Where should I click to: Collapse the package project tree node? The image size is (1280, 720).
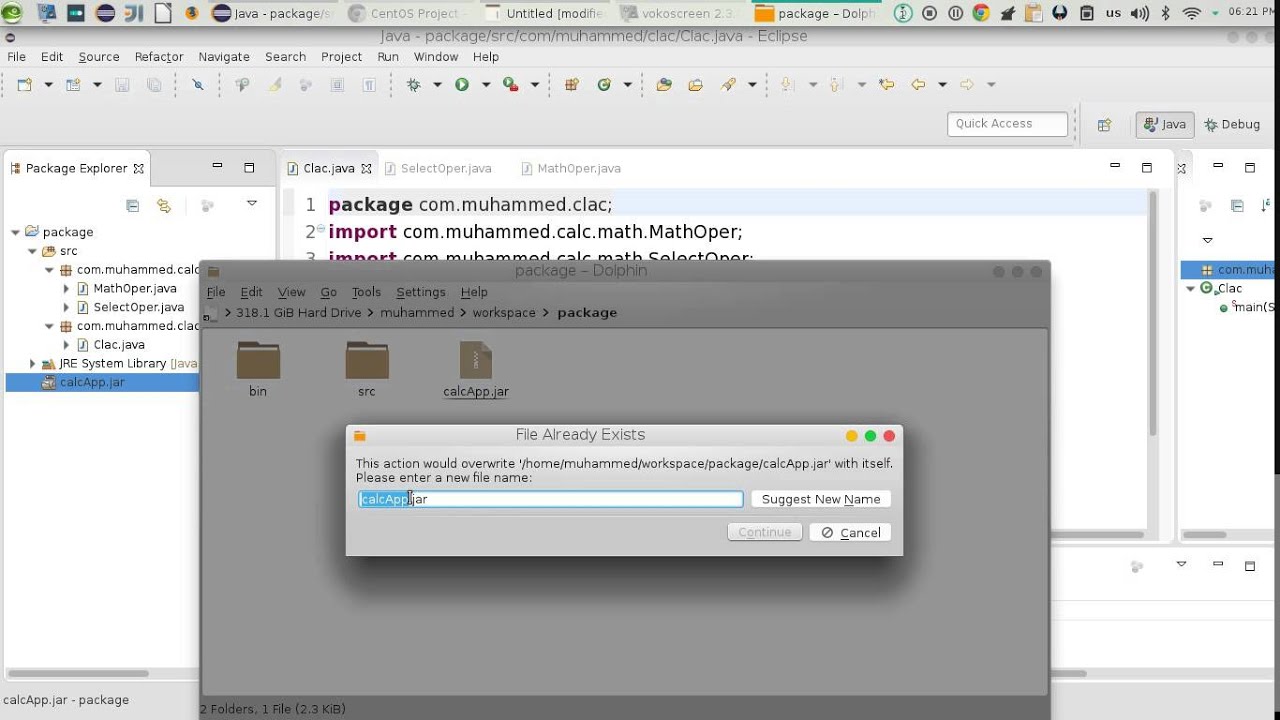15,232
